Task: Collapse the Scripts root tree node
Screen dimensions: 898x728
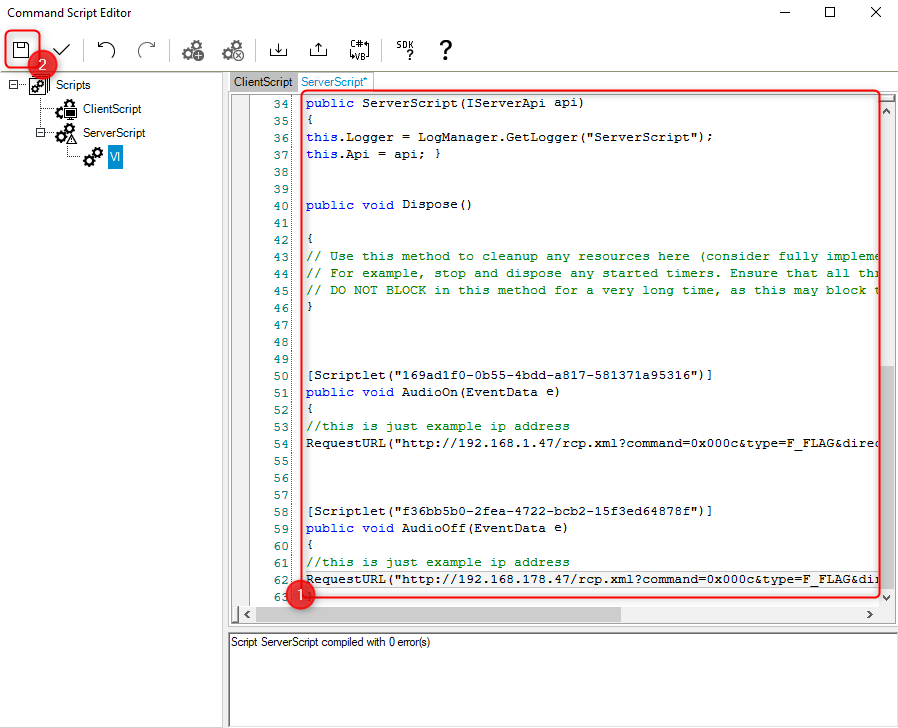Action: 14,85
